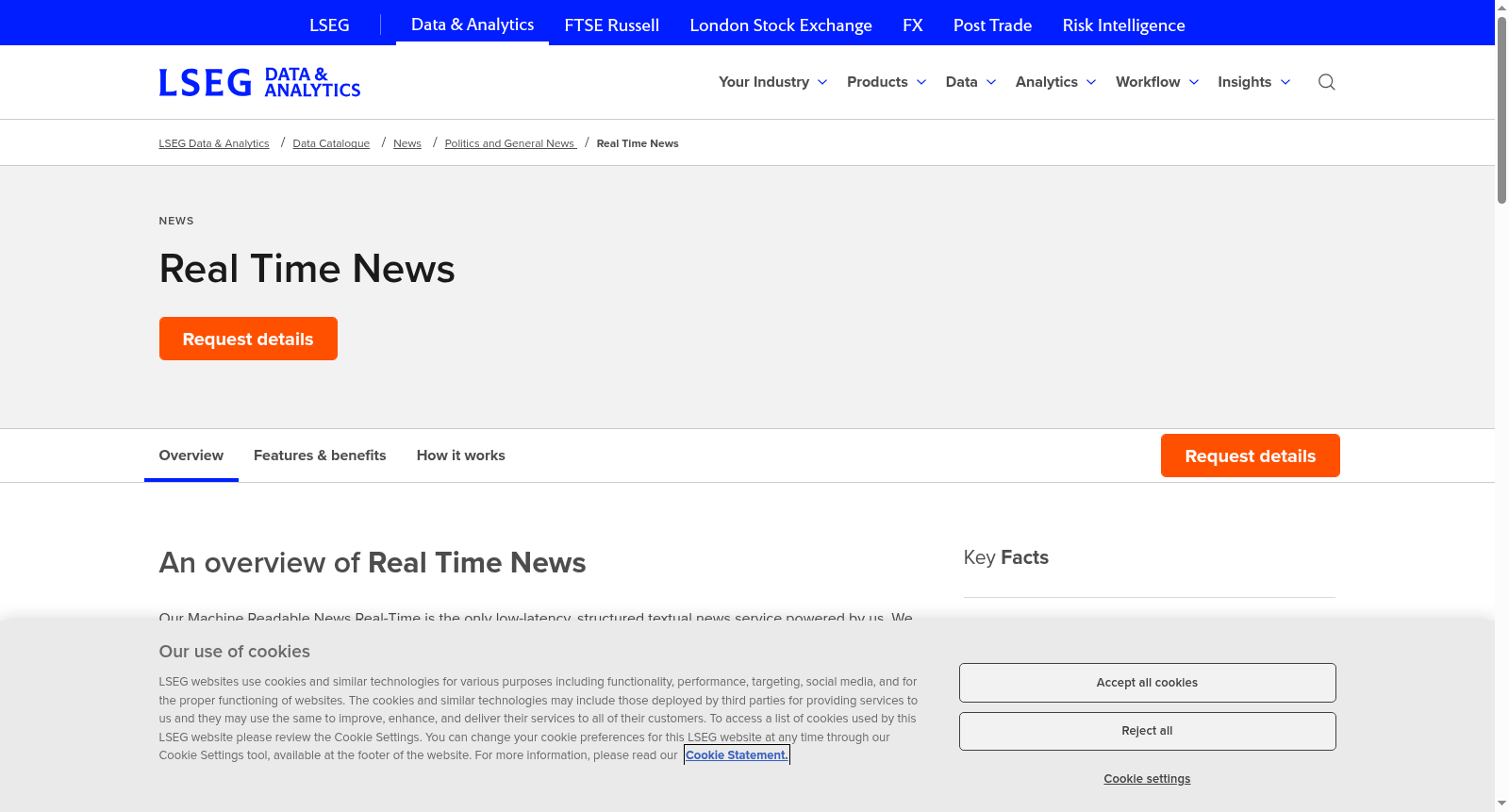The height and width of the screenshot is (812, 1509).
Task: Visit London Stock Exchange from top bar
Action: pos(781,25)
